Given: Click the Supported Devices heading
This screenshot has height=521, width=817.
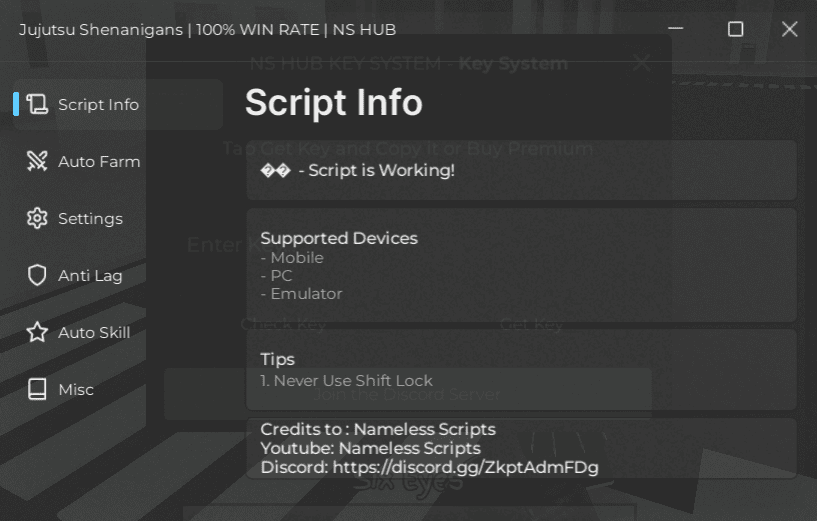Looking at the screenshot, I should [x=339, y=238].
